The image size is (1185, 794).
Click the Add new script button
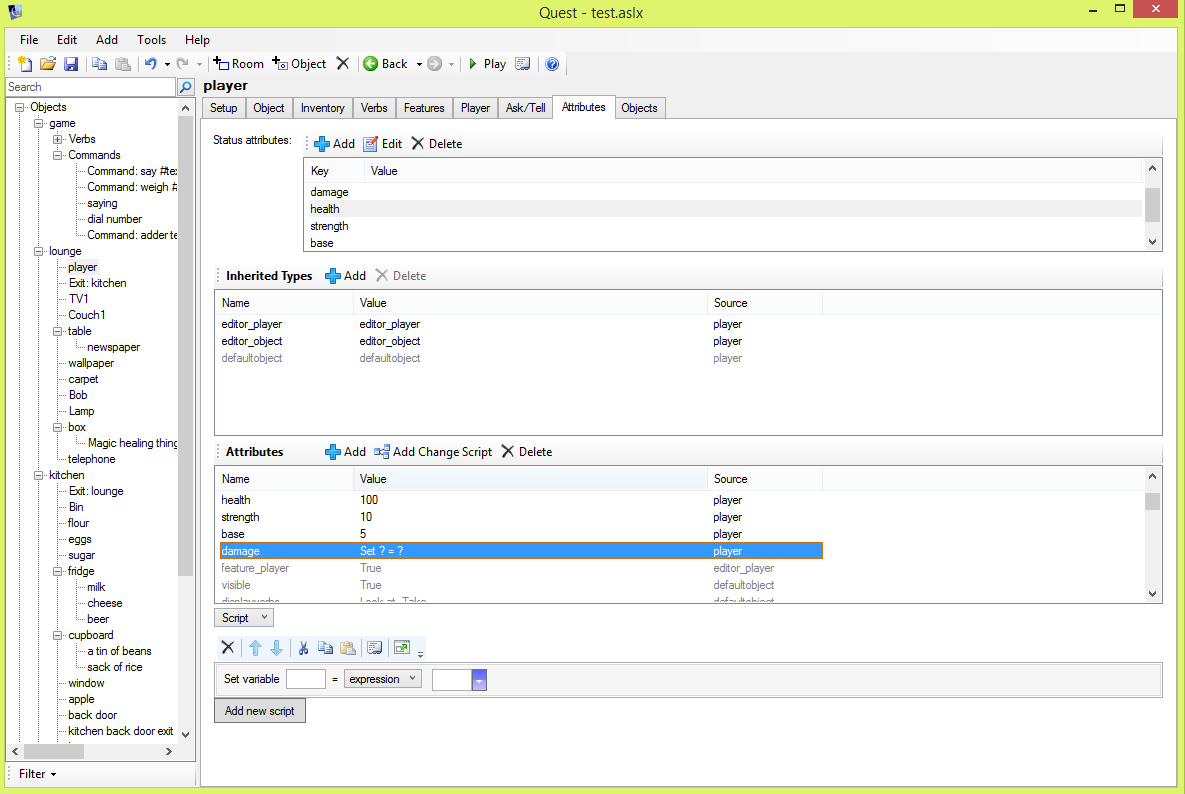pyautogui.click(x=260, y=711)
